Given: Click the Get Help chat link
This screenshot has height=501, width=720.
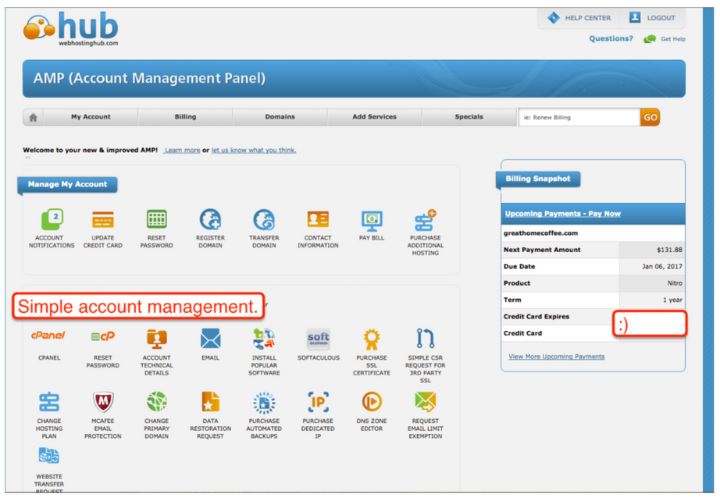Looking at the screenshot, I should pyautogui.click(x=664, y=39).
